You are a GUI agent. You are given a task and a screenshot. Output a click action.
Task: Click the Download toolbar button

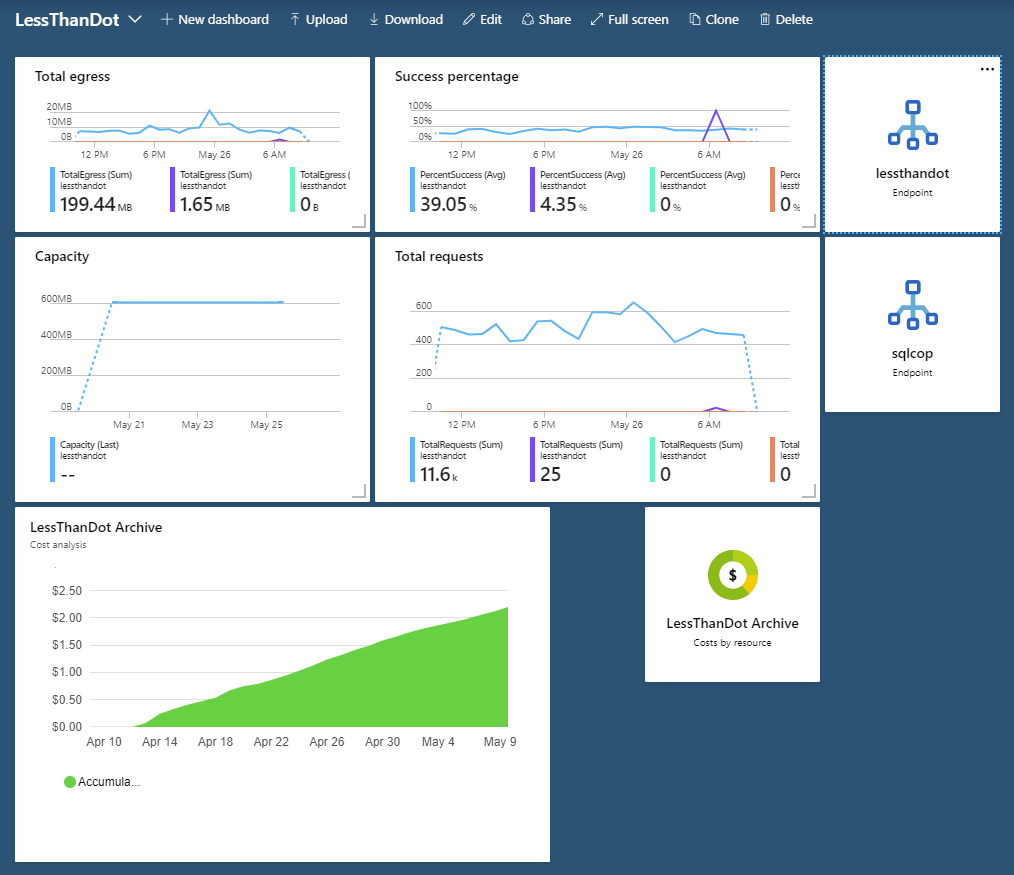point(405,19)
